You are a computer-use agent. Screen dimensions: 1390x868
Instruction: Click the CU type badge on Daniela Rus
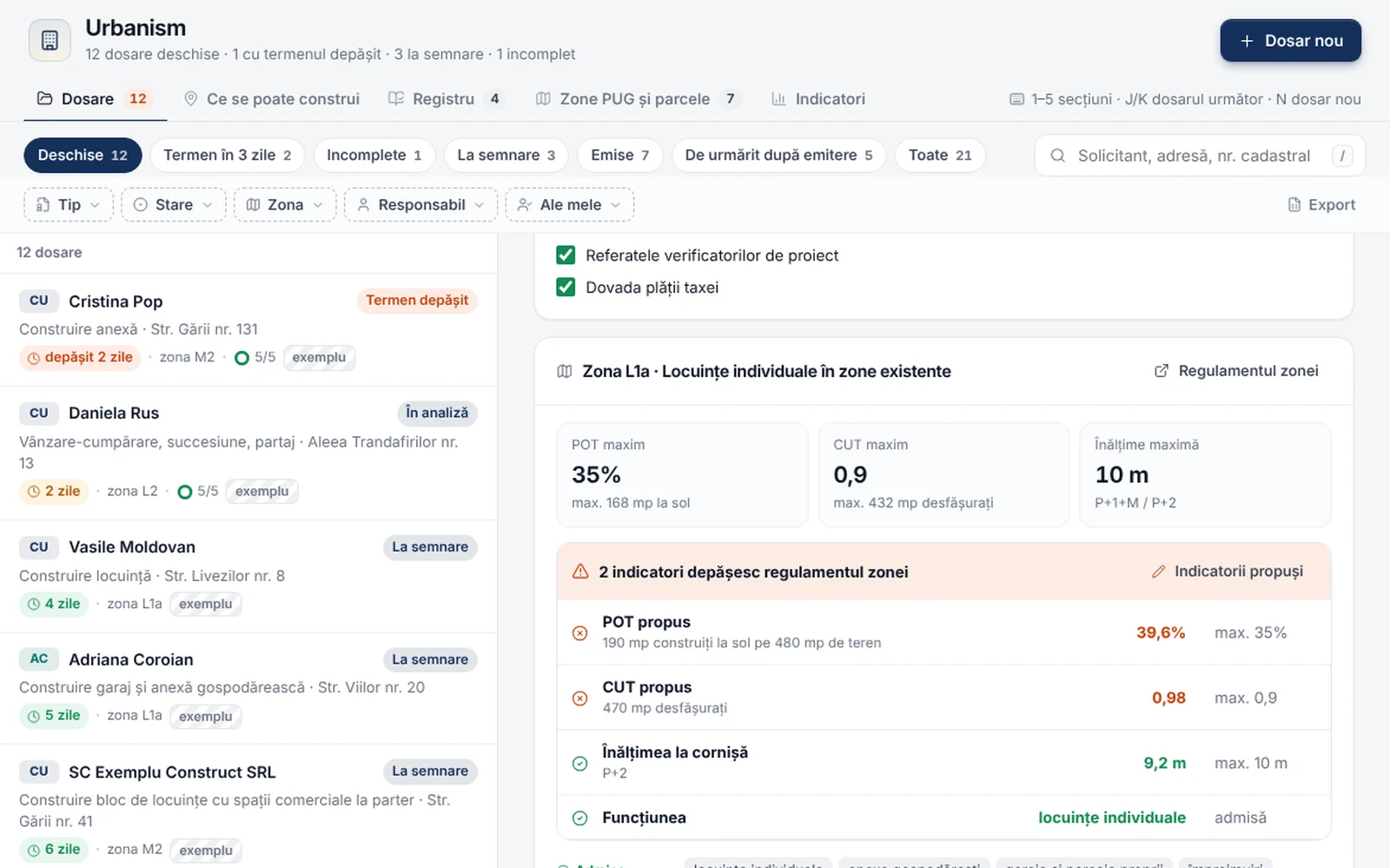tap(39, 414)
